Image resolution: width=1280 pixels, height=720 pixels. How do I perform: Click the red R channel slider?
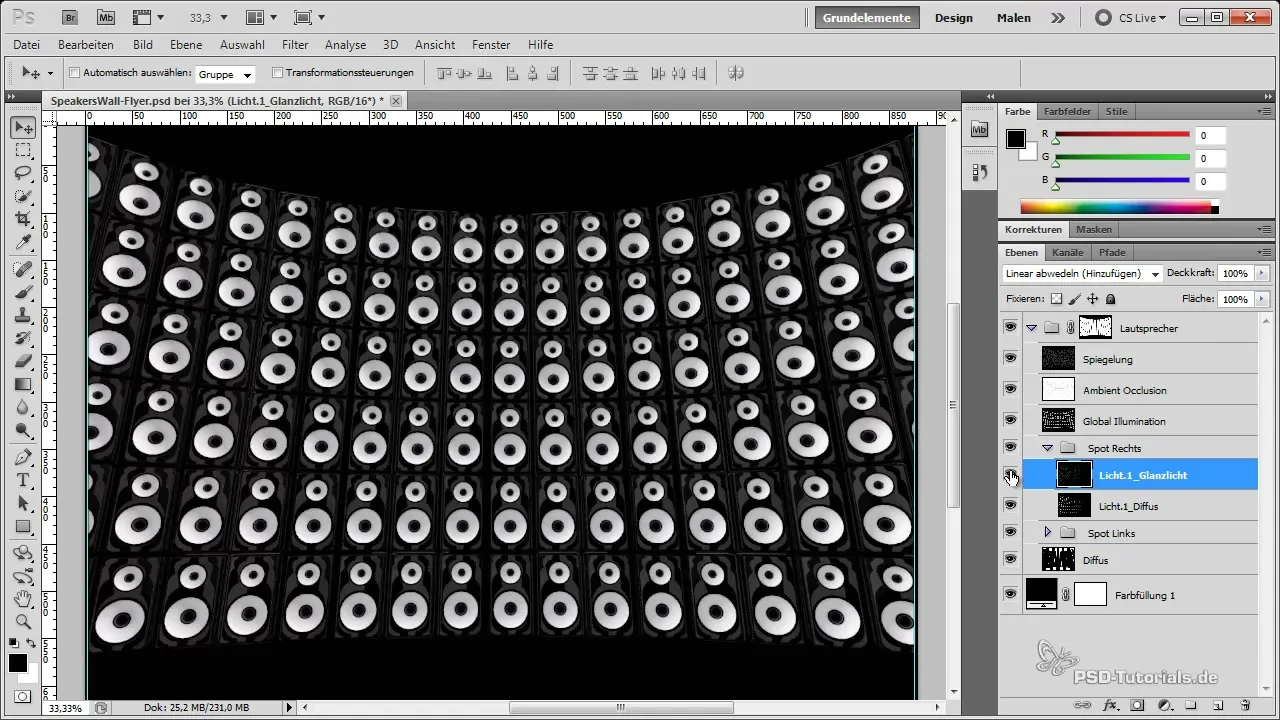pos(1121,134)
